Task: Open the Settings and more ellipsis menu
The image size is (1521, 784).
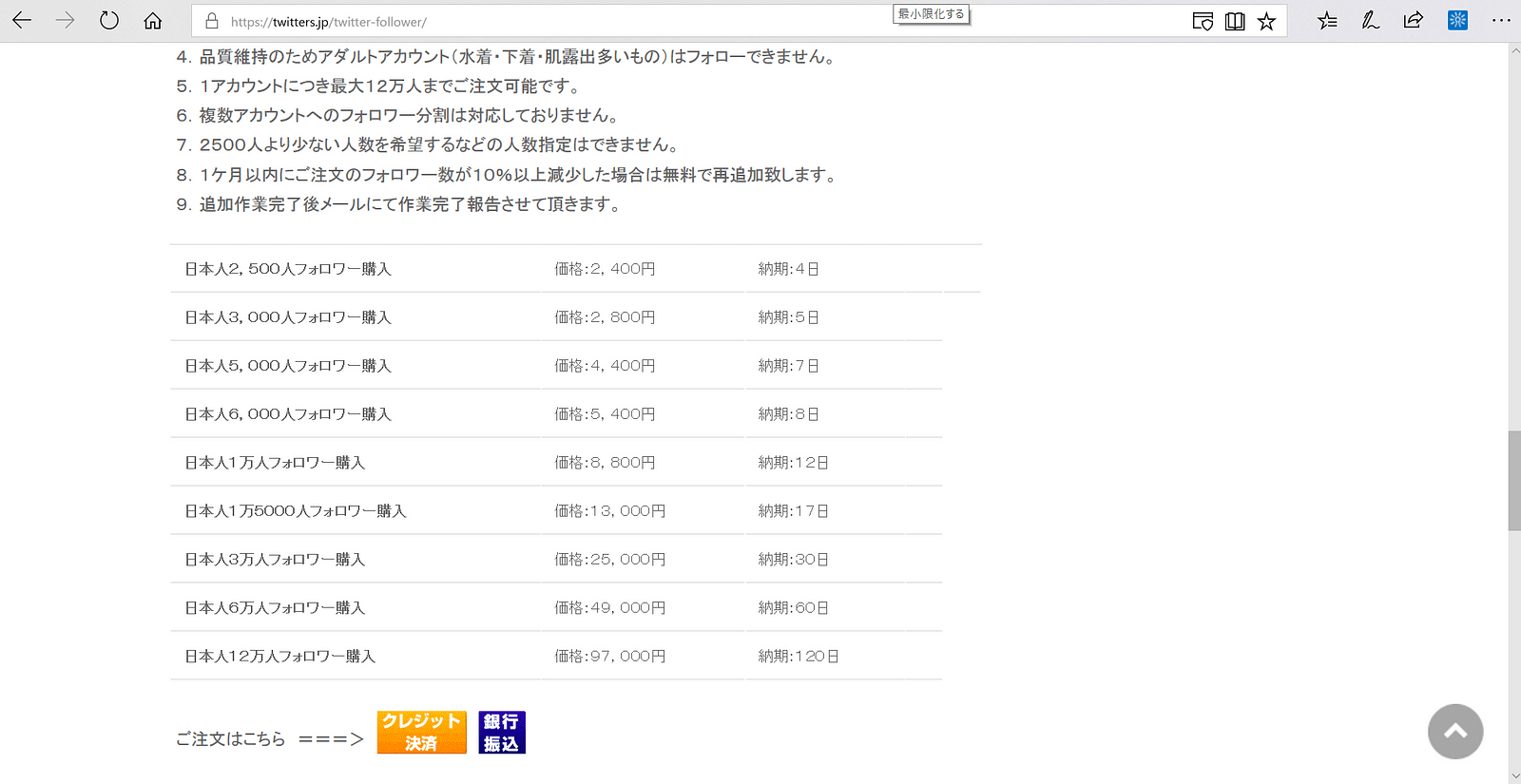Action: [1501, 21]
